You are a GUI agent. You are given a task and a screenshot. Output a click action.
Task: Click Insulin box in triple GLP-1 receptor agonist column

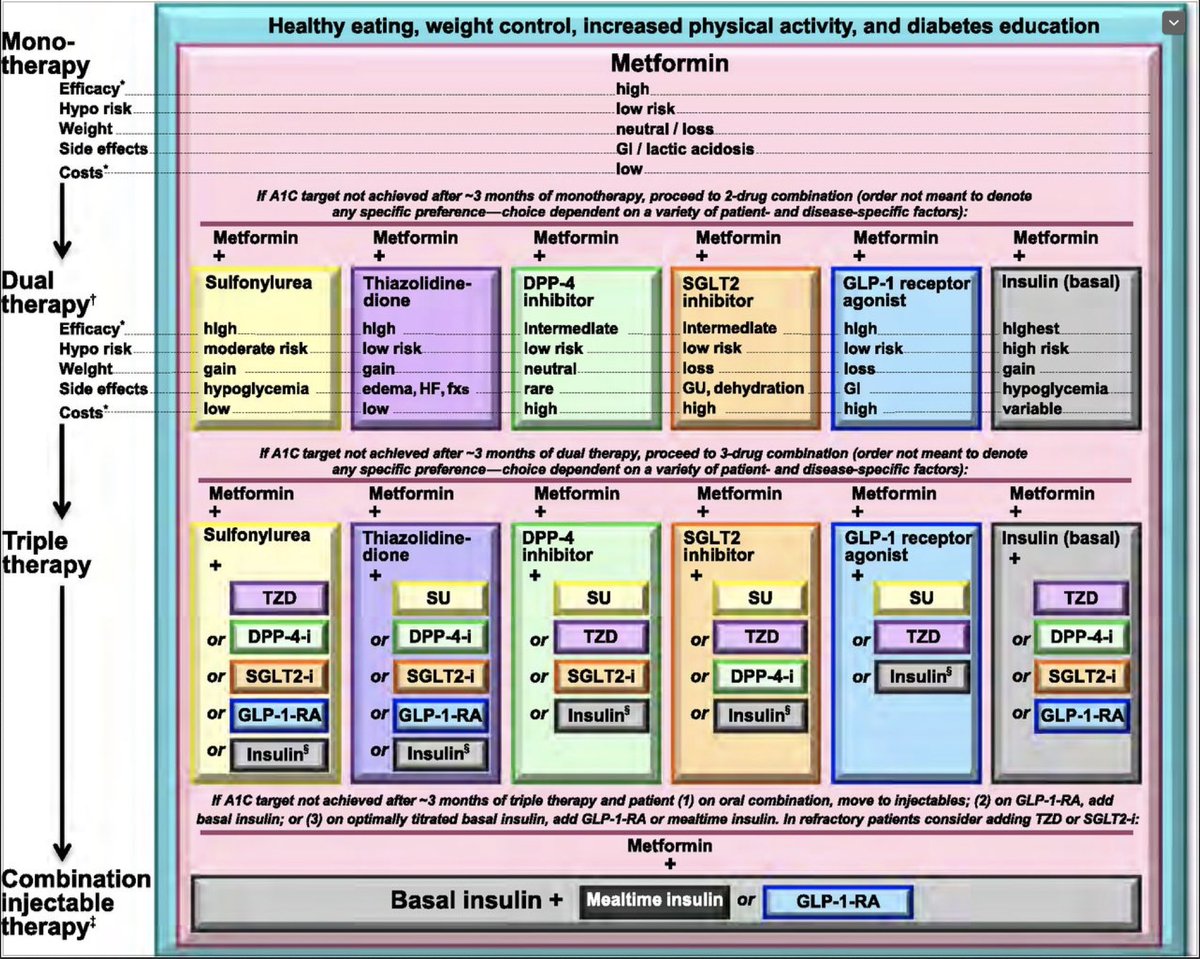coord(921,676)
